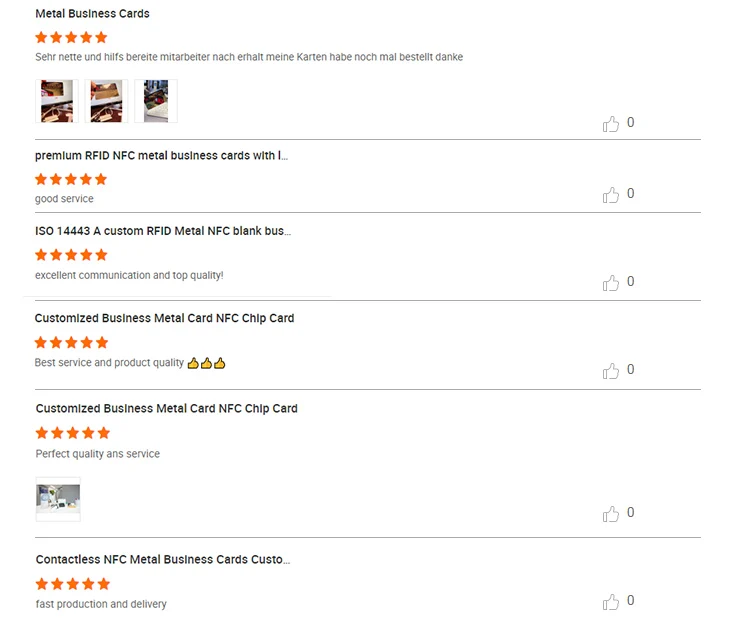750x631 pixels.
Task: Open the "Customized Business Metal Card" title above "Best service"
Action: pos(164,318)
